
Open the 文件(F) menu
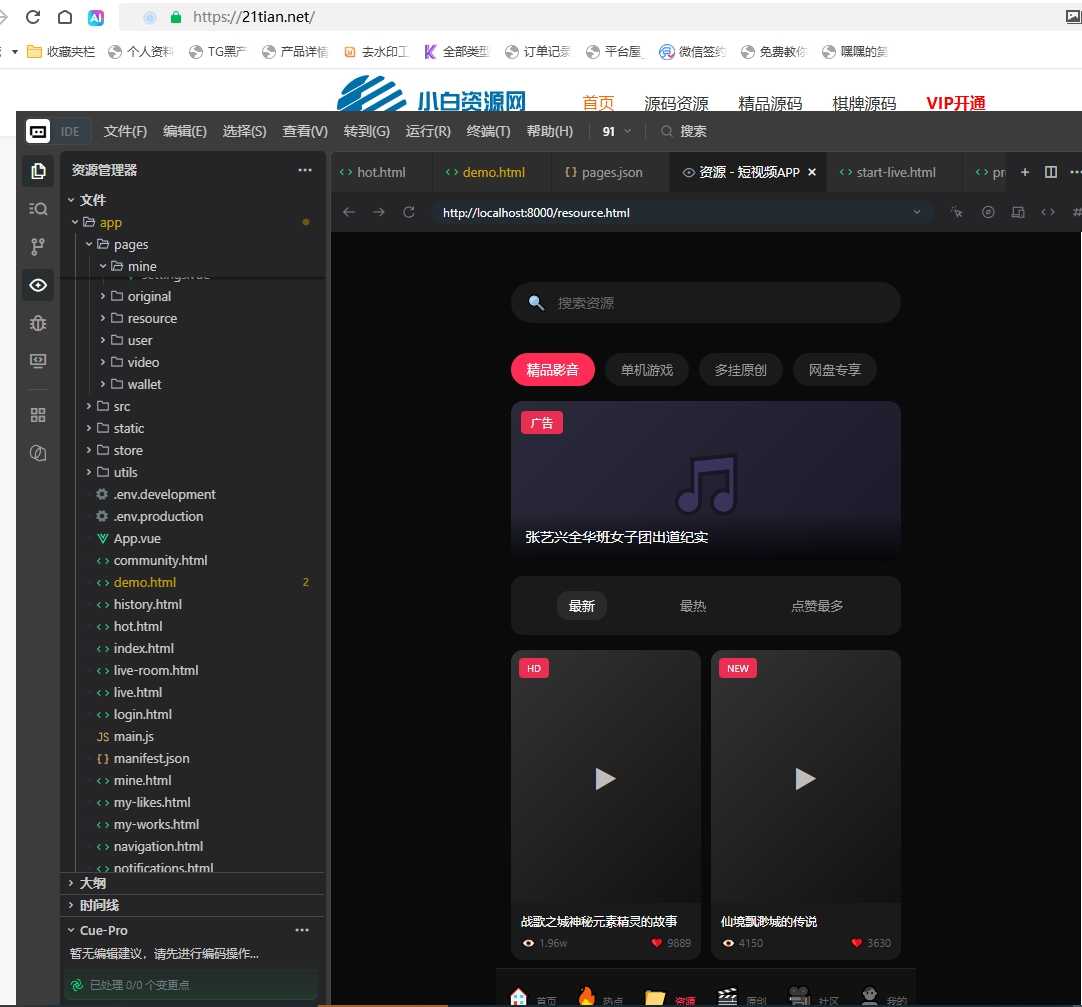[125, 131]
